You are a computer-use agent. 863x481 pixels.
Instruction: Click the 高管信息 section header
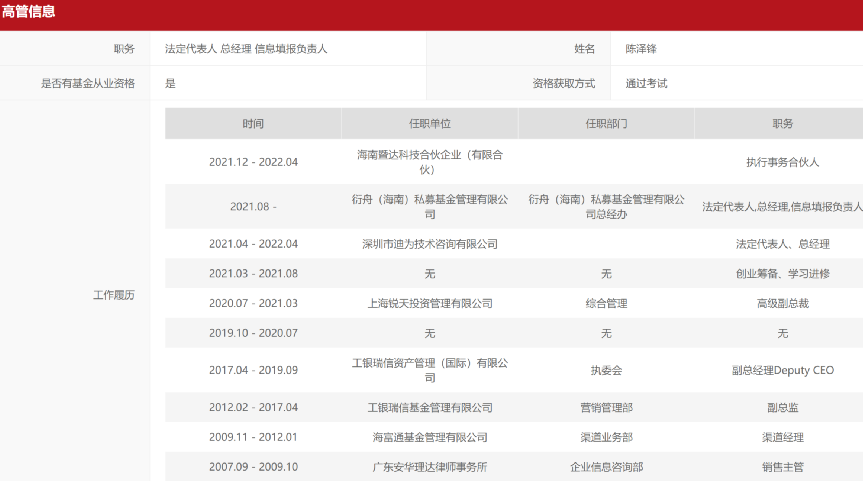pyautogui.click(x=29, y=13)
